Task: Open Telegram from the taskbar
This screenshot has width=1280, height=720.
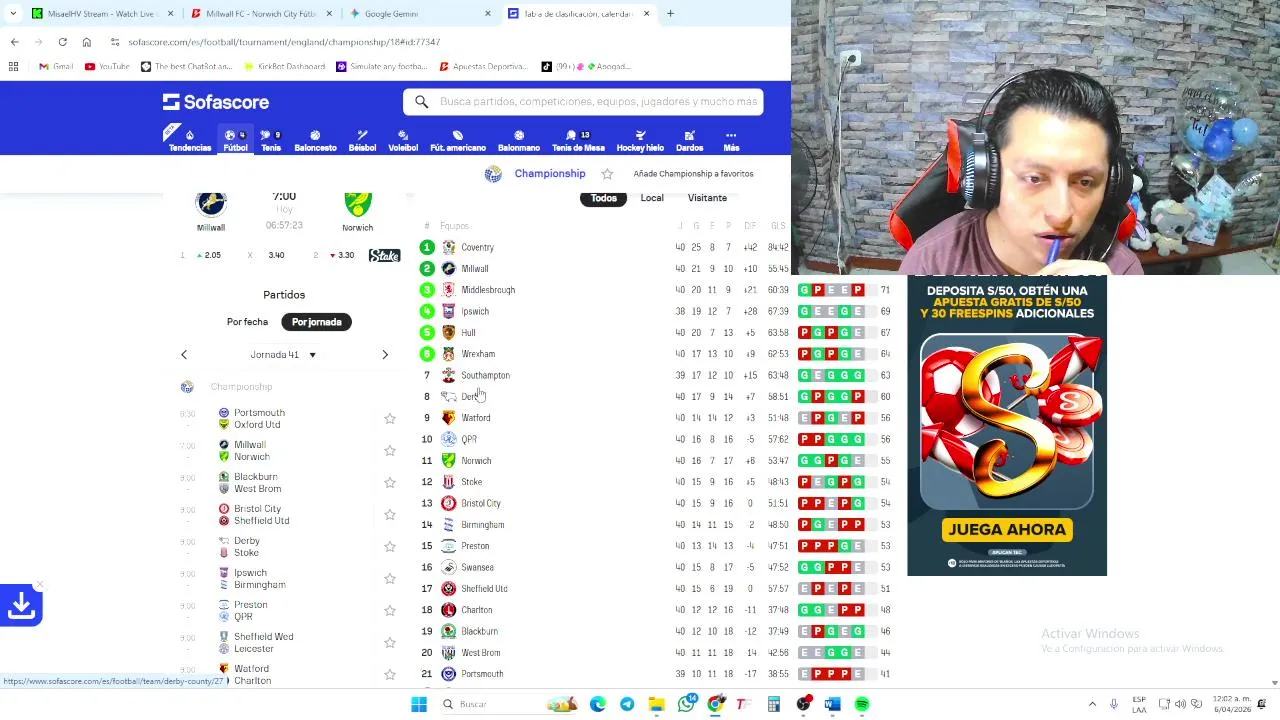Action: tap(627, 705)
